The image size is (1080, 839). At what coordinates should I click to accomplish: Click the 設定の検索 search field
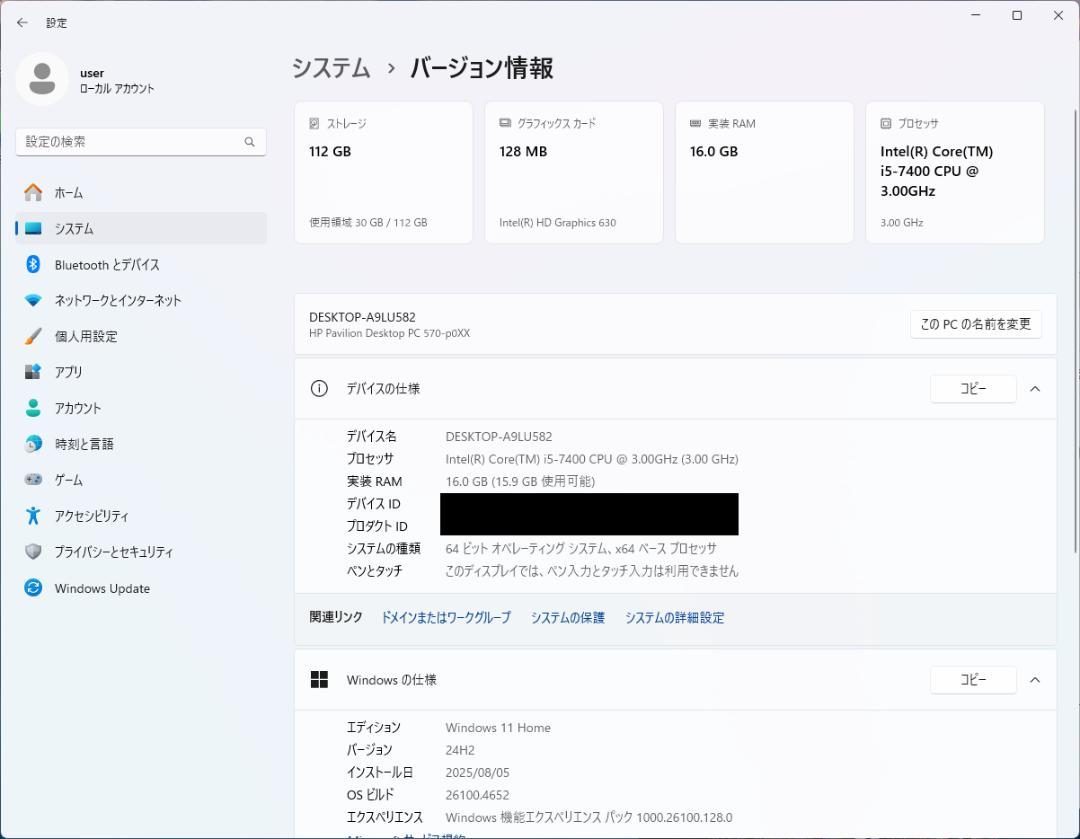tap(141, 142)
